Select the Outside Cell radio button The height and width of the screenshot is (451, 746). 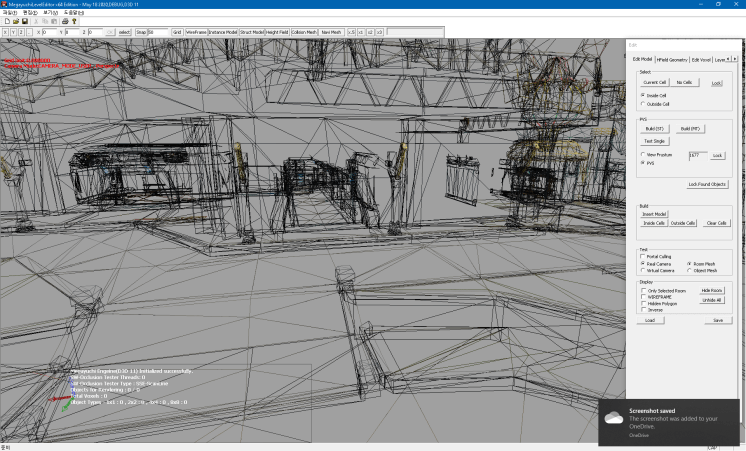point(643,103)
